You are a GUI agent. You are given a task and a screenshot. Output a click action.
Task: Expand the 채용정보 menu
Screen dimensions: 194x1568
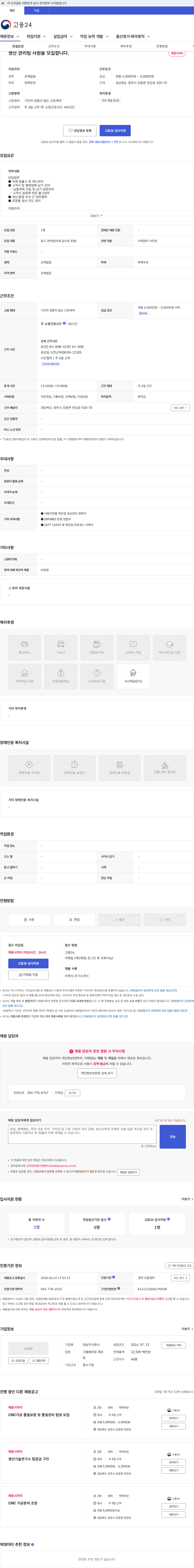(10, 36)
